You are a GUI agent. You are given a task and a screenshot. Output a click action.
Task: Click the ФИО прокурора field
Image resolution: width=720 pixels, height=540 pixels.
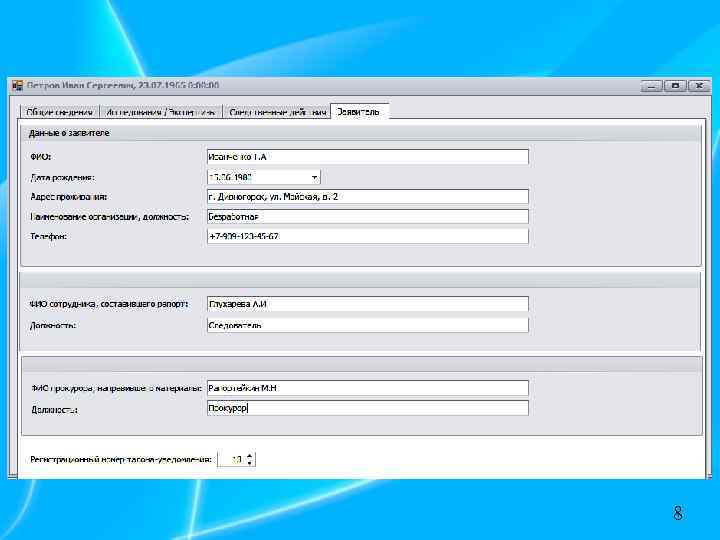[x=368, y=388]
